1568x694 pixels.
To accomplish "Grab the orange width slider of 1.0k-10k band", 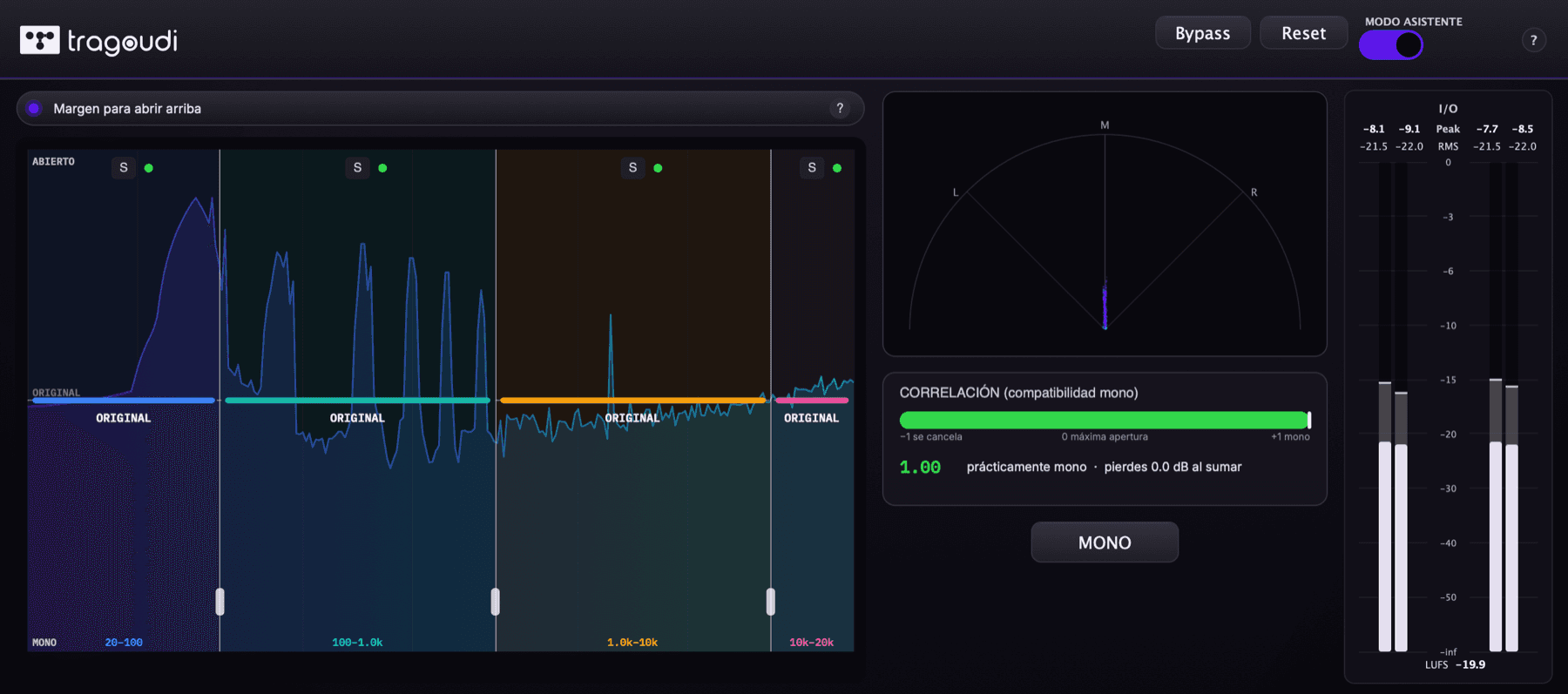I will coord(632,401).
